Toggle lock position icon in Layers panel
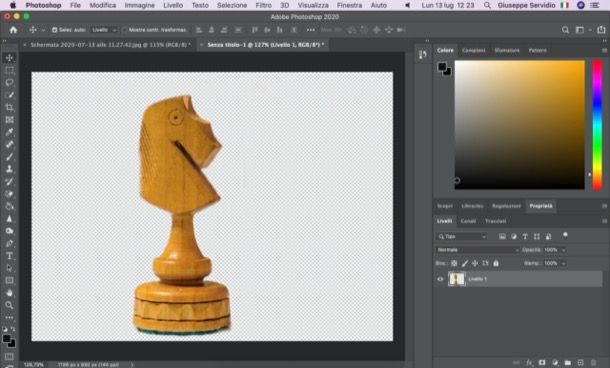The image size is (610, 368). click(475, 263)
